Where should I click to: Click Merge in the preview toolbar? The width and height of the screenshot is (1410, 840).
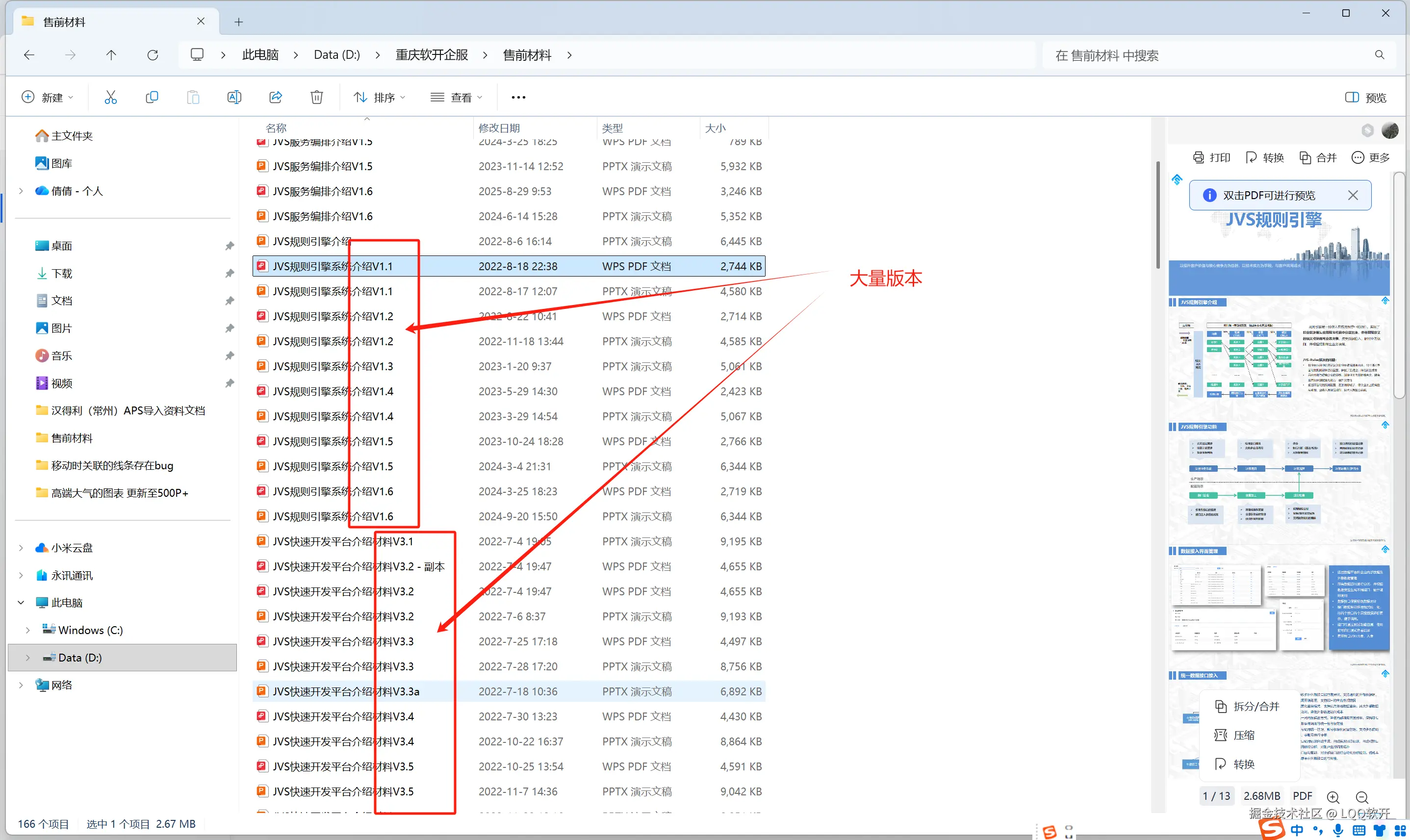(1318, 157)
